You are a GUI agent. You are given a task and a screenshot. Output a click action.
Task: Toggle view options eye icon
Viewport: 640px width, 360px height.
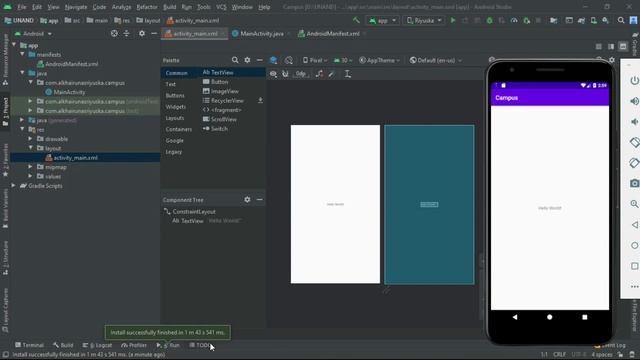point(273,74)
